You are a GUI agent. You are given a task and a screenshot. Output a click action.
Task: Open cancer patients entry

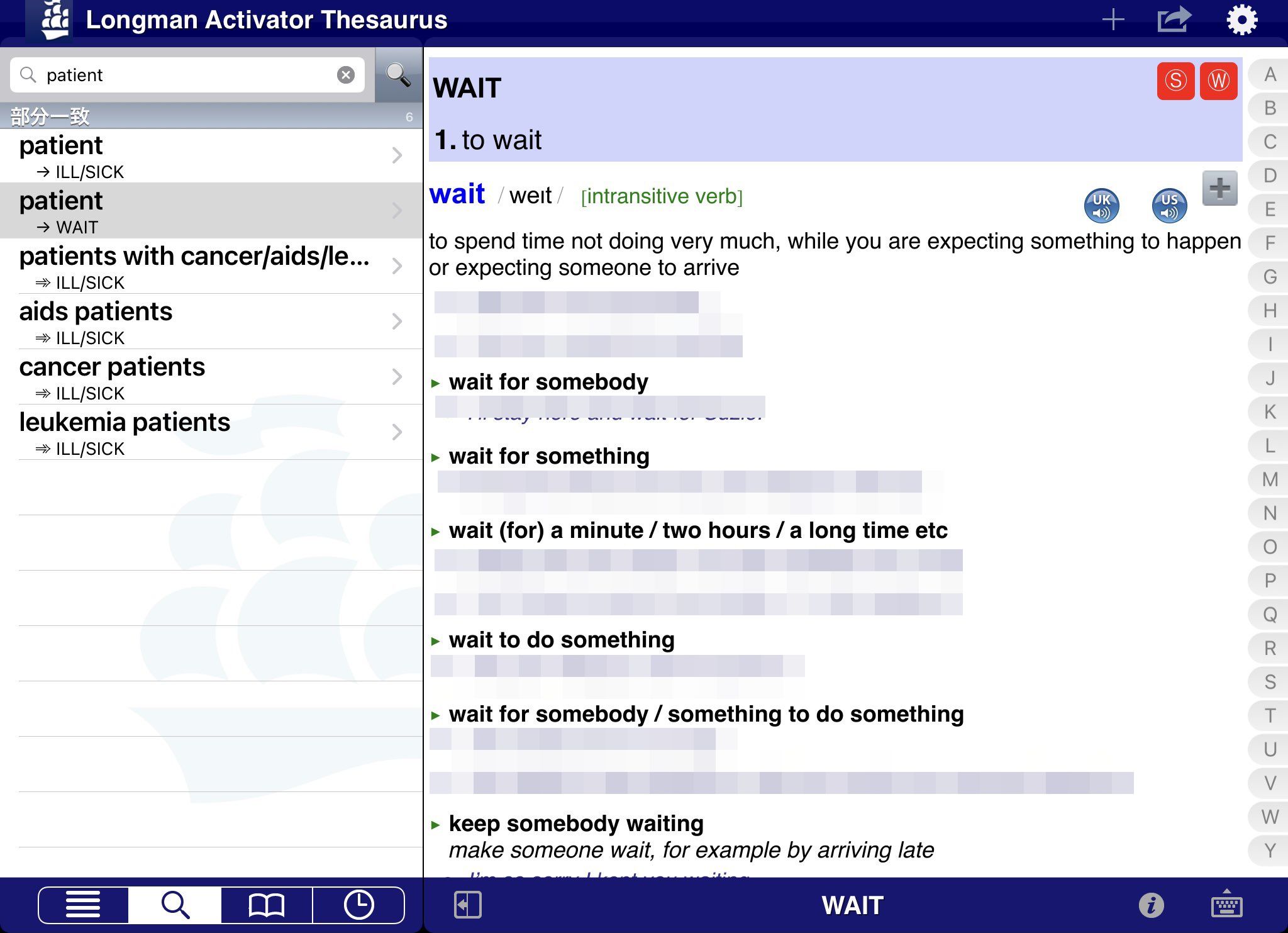click(x=211, y=377)
